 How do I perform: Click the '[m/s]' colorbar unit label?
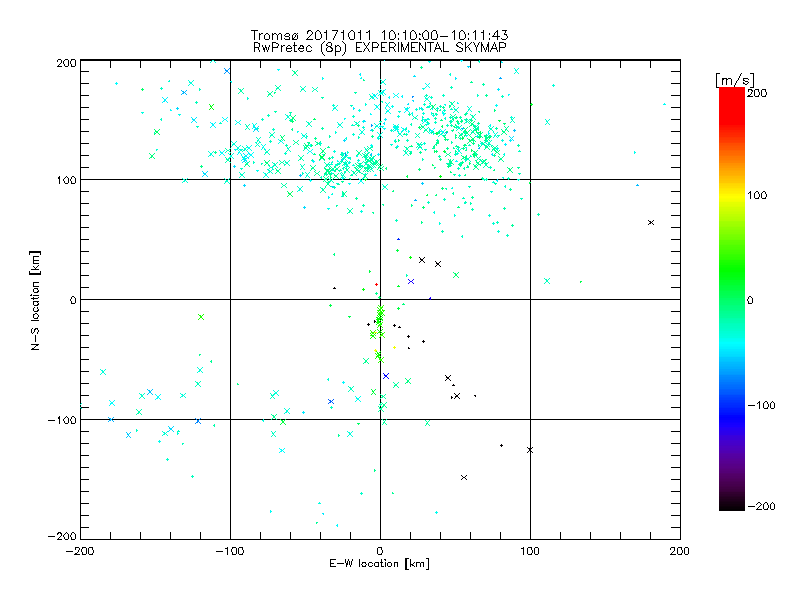735,80
